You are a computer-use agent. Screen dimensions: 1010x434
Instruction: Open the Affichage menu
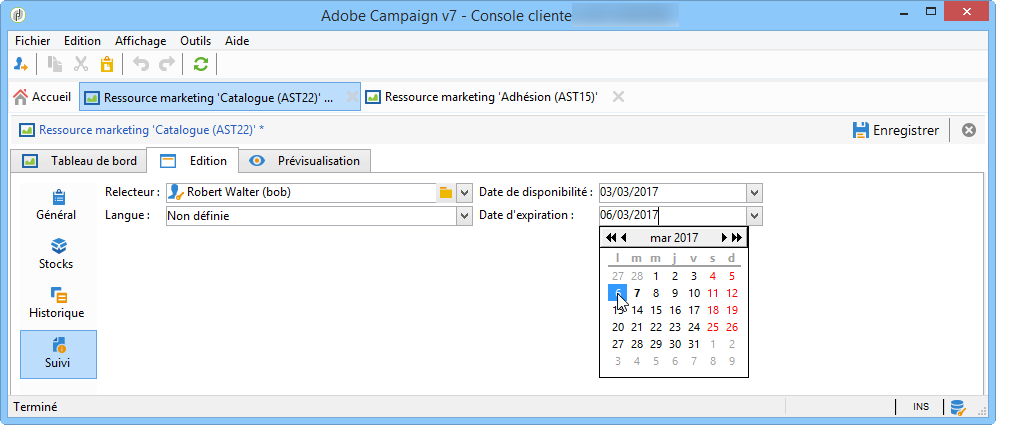click(x=140, y=41)
